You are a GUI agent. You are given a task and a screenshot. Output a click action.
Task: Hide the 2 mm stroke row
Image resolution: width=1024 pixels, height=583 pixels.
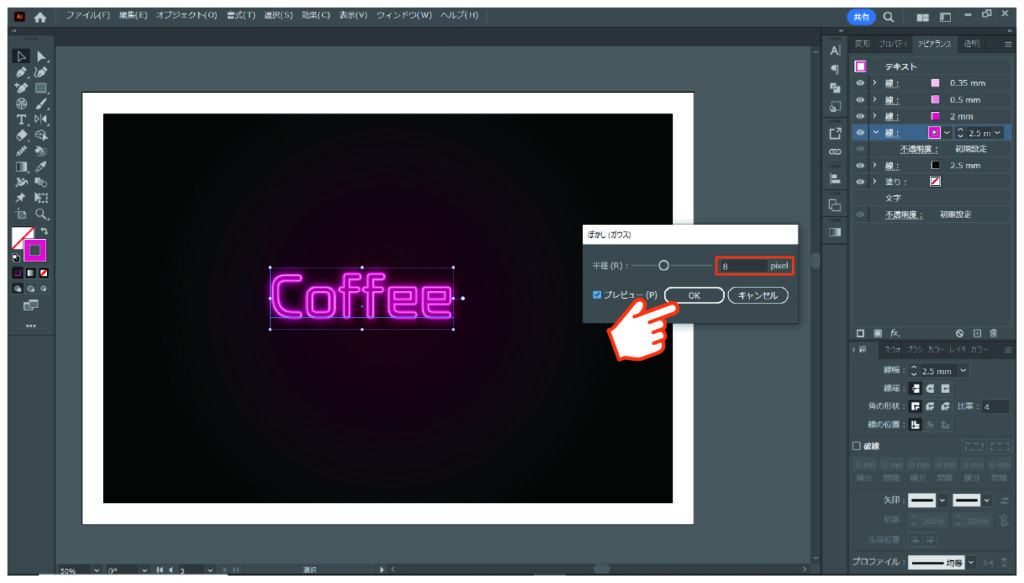pyautogui.click(x=860, y=116)
